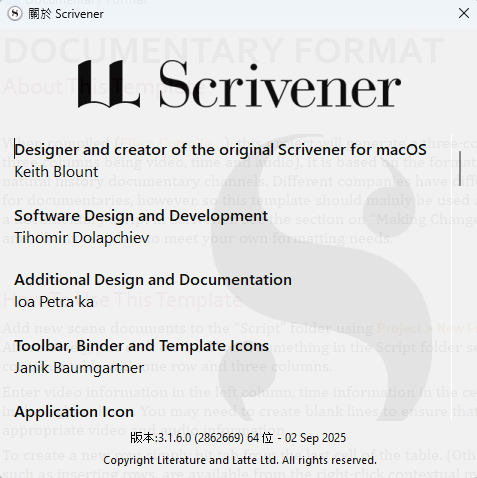The image size is (477, 478).
Task: Click the heading Software Design and Development
Action: pyautogui.click(x=141, y=216)
